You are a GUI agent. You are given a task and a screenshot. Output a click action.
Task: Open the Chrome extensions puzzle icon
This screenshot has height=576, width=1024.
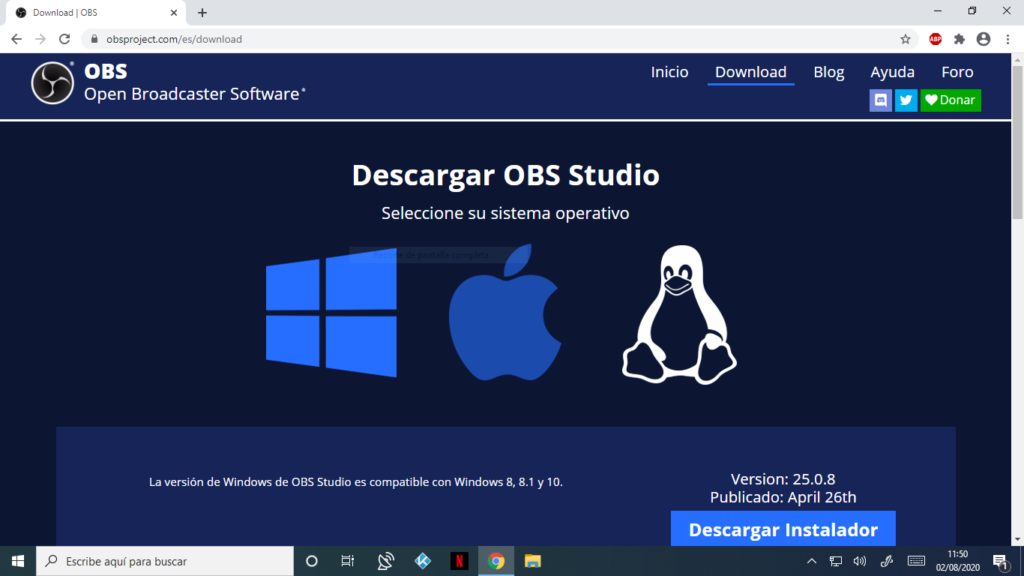(959, 39)
